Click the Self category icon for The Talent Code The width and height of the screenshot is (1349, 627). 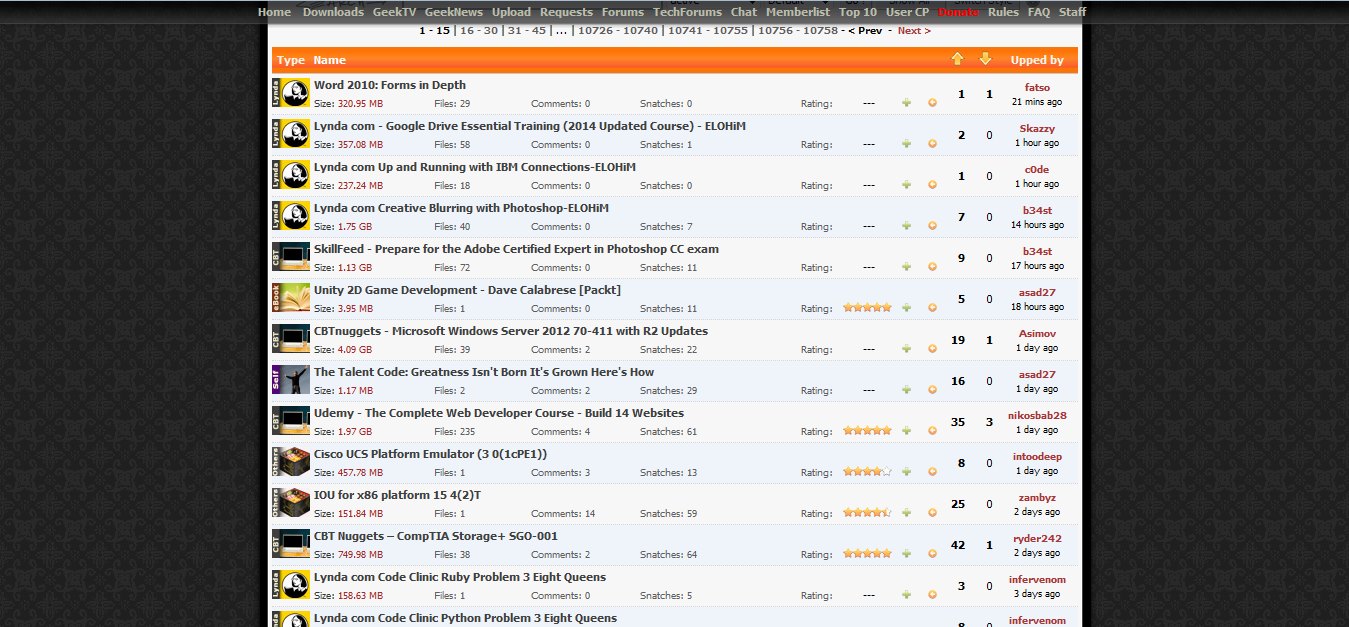[290, 380]
